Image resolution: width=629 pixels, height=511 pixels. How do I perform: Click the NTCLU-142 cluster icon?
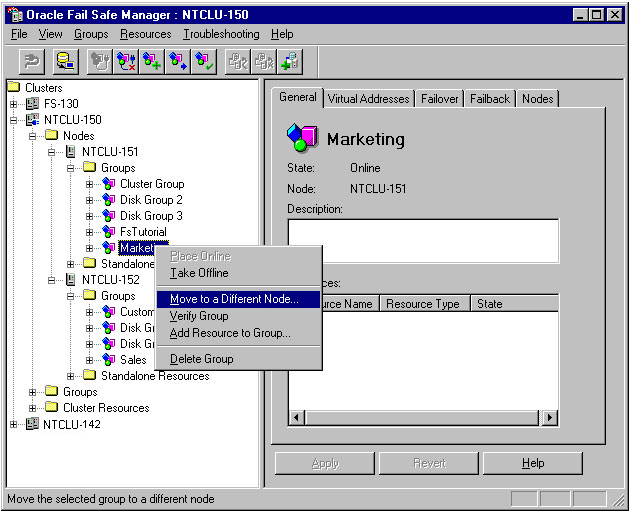(32, 424)
